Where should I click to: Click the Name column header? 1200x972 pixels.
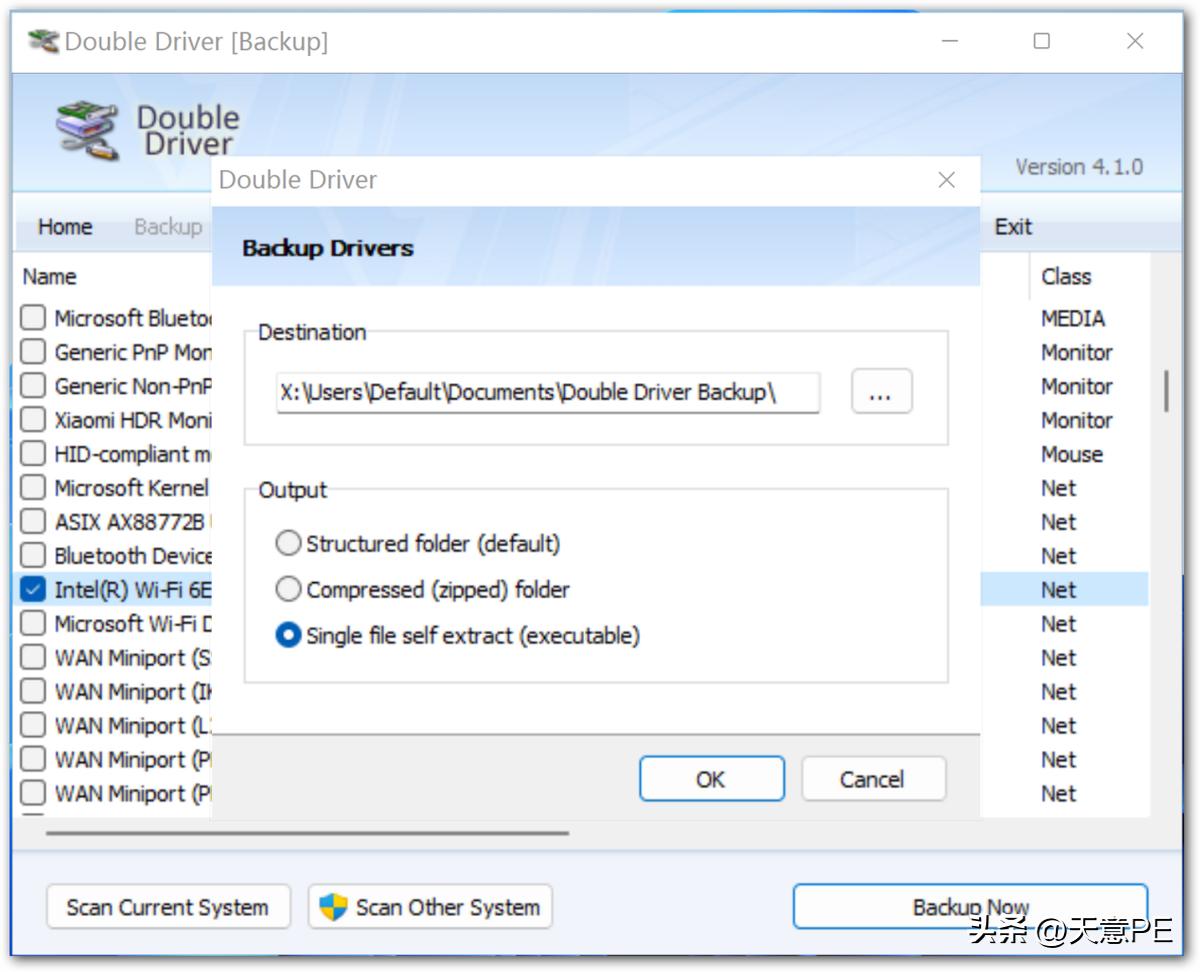50,277
